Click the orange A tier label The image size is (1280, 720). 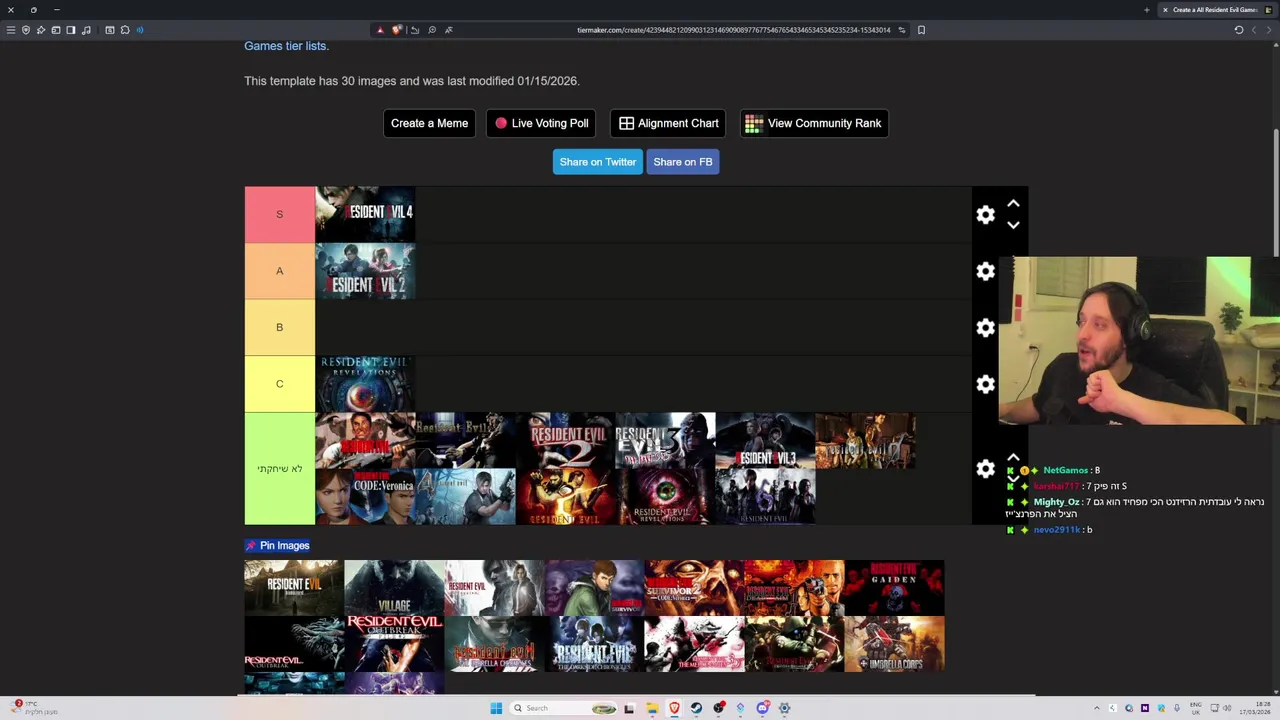pyautogui.click(x=280, y=271)
